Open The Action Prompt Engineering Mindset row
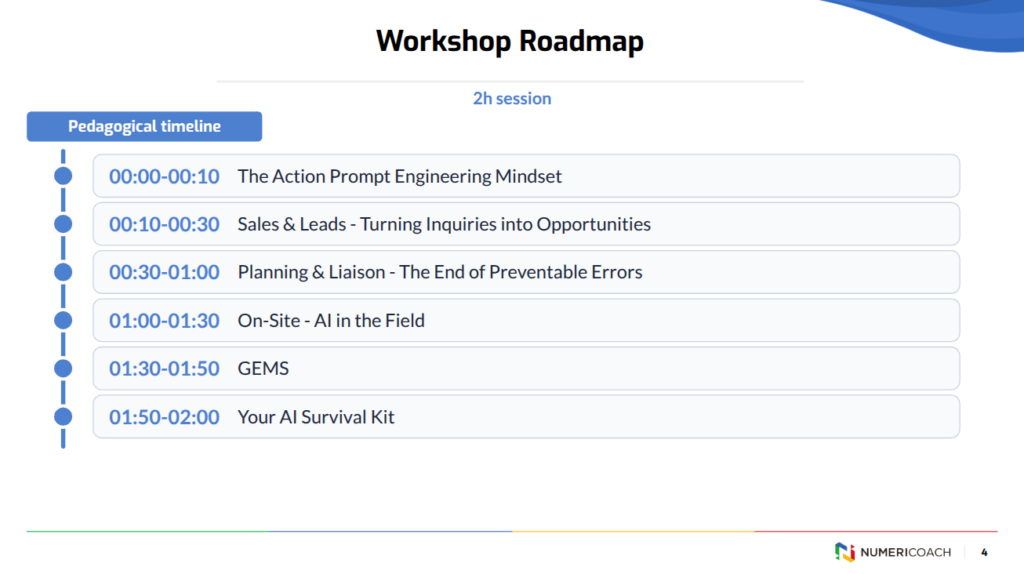Screen dimensions: 1024x574 (x=526, y=176)
